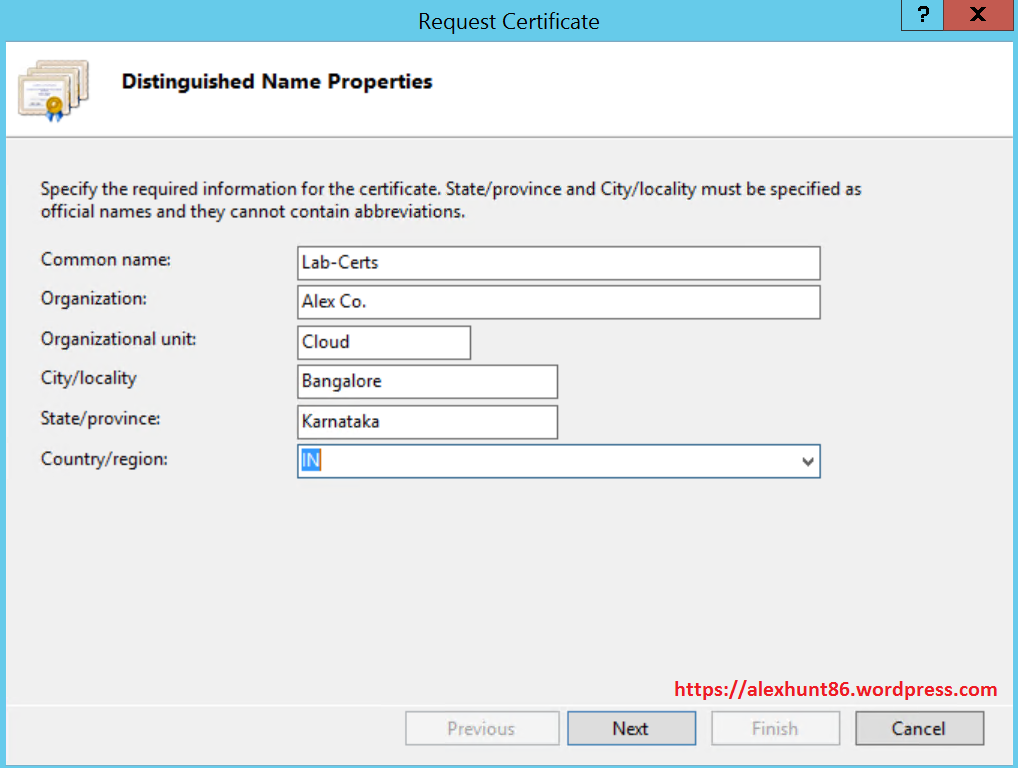The image size is (1018, 768).
Task: Click the greyed-out Previous button
Action: [x=481, y=729]
